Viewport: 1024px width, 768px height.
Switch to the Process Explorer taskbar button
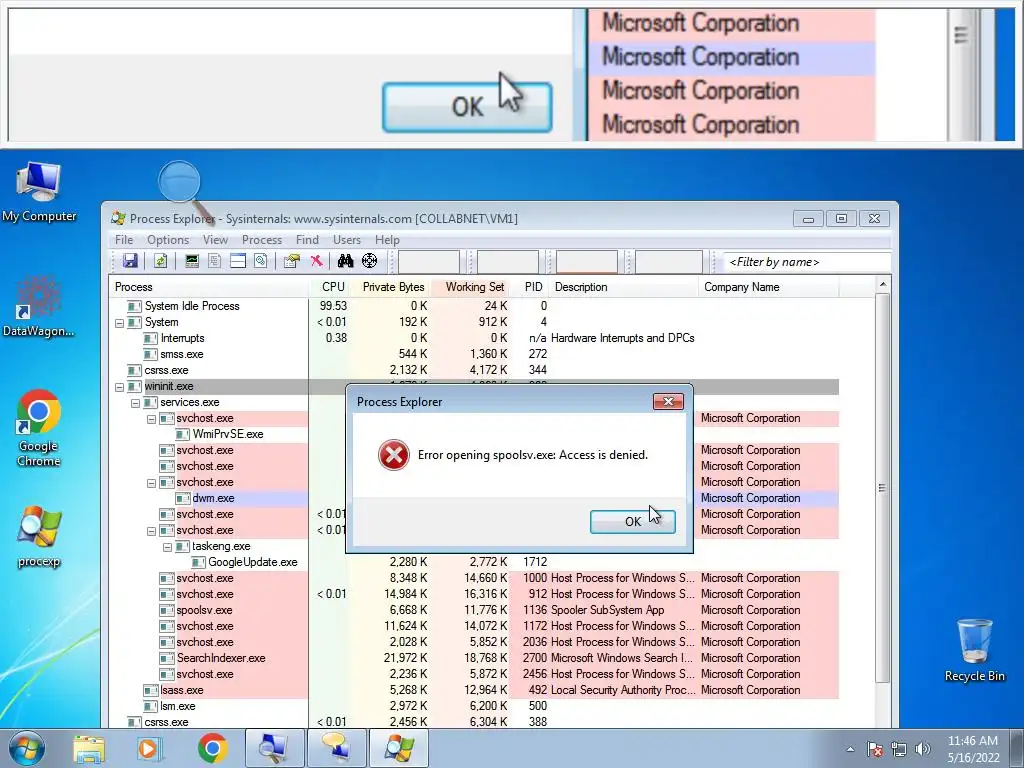tap(399, 748)
